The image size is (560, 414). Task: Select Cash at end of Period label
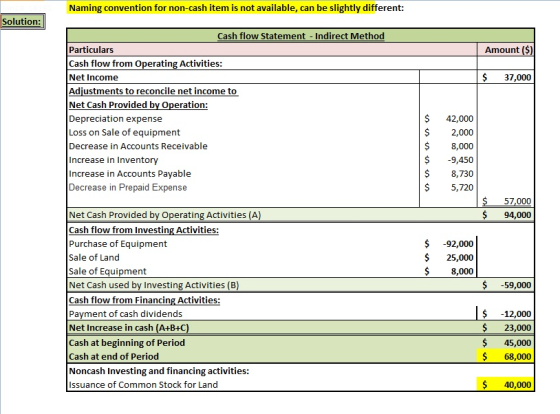(114, 356)
